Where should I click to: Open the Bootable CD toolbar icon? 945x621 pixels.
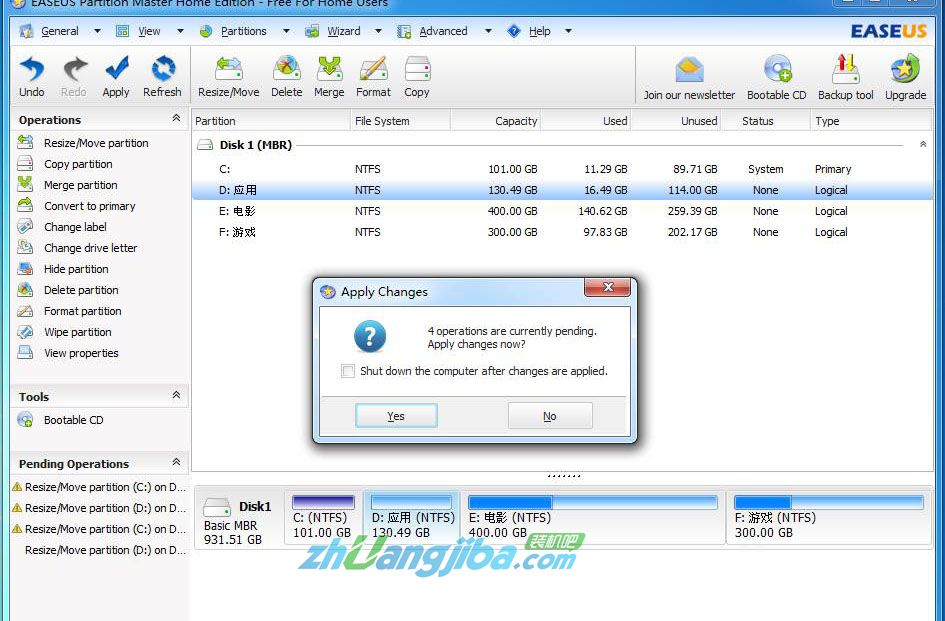[x=776, y=70]
